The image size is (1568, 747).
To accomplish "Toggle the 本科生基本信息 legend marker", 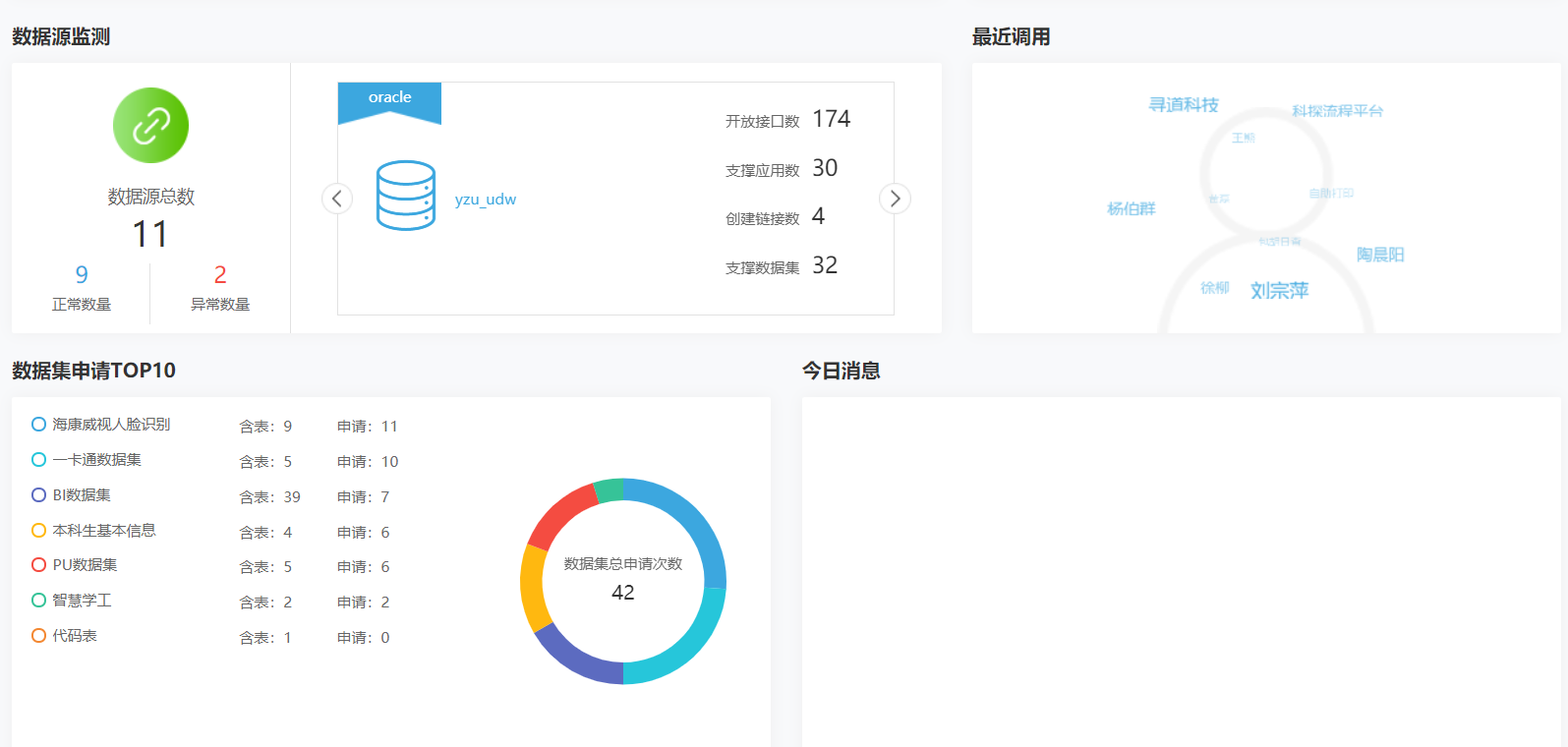I will [39, 531].
